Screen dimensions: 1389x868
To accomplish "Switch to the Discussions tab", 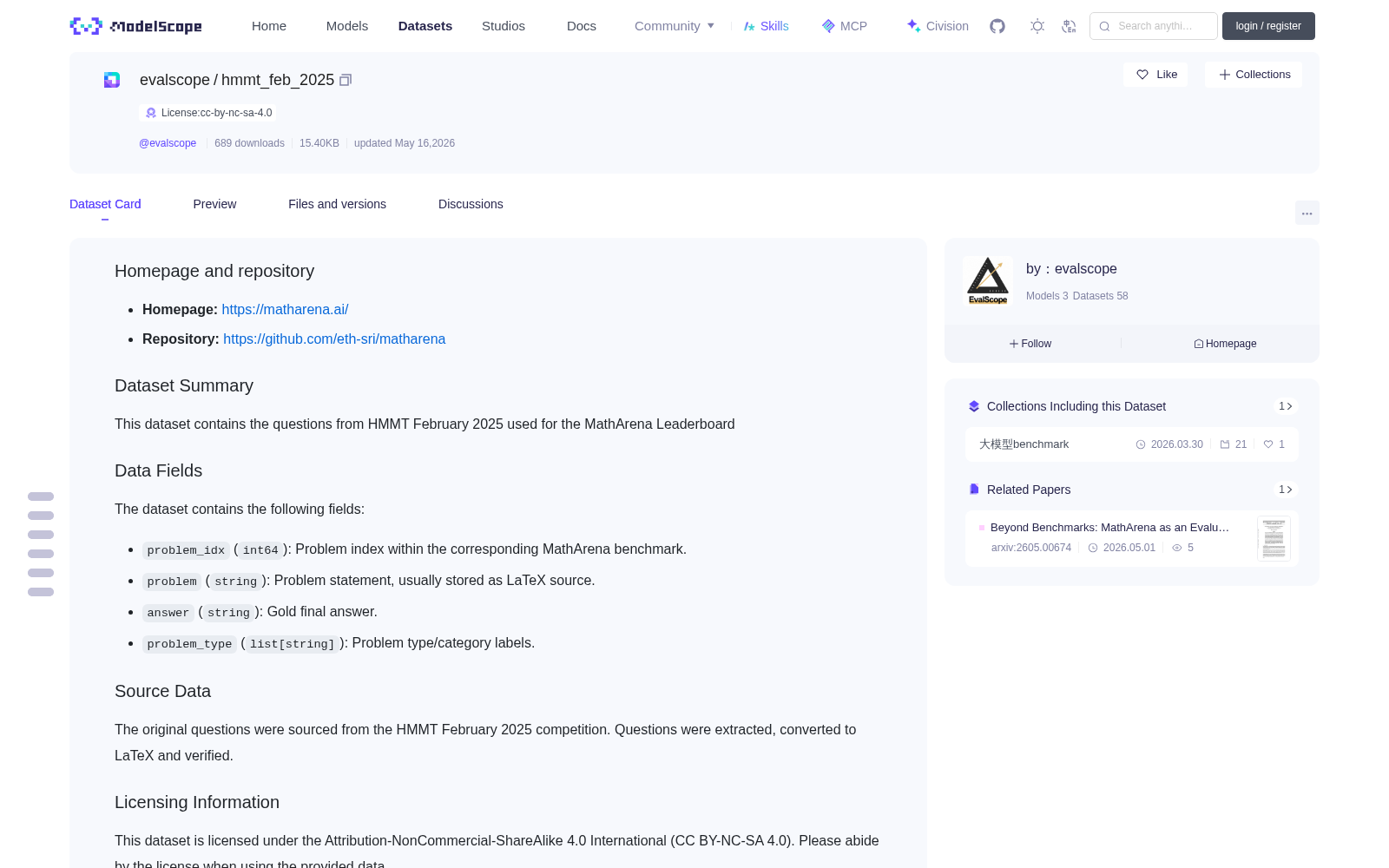I will point(471,204).
